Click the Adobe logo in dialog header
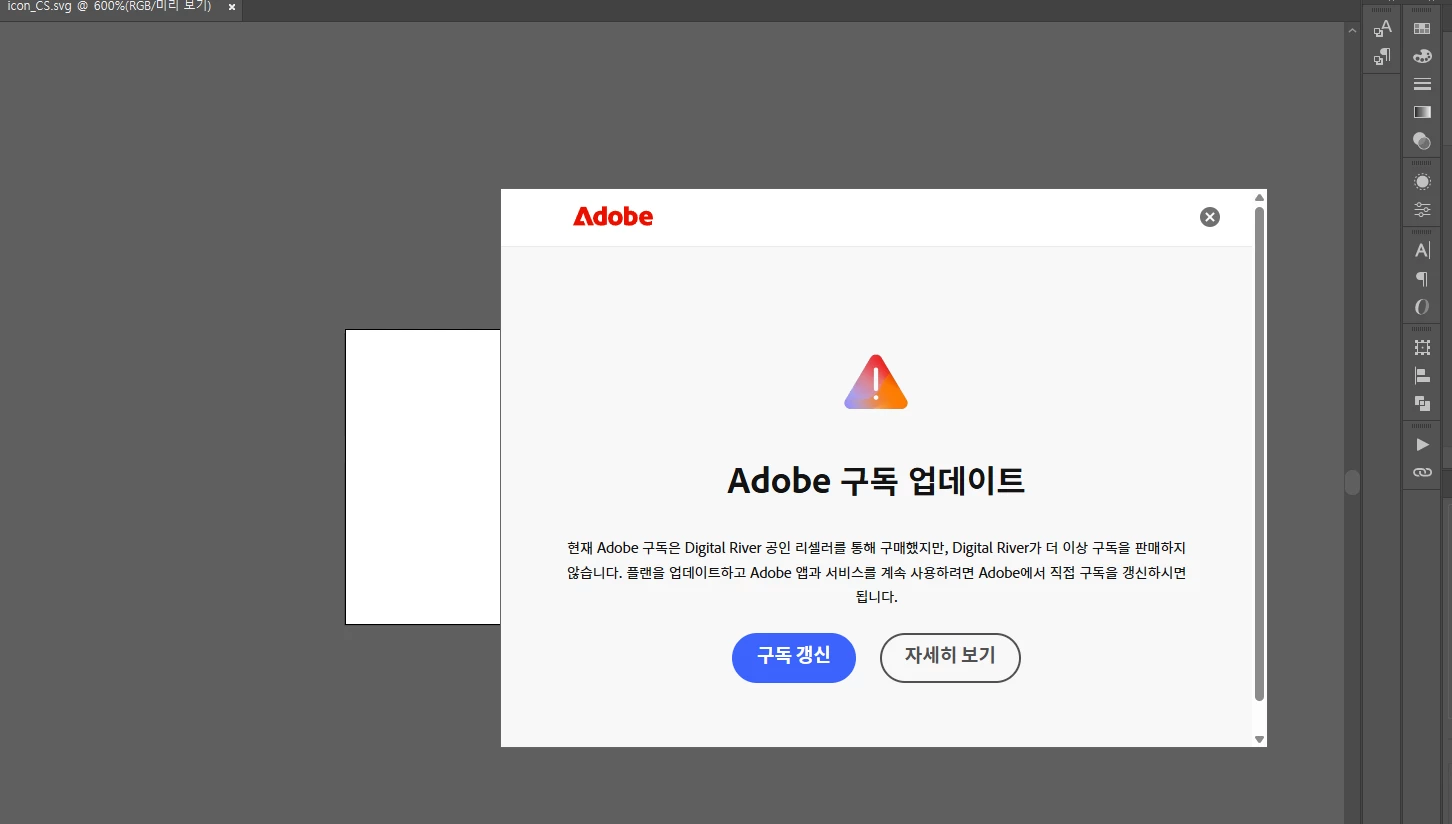The width and height of the screenshot is (1452, 824). coord(613,216)
